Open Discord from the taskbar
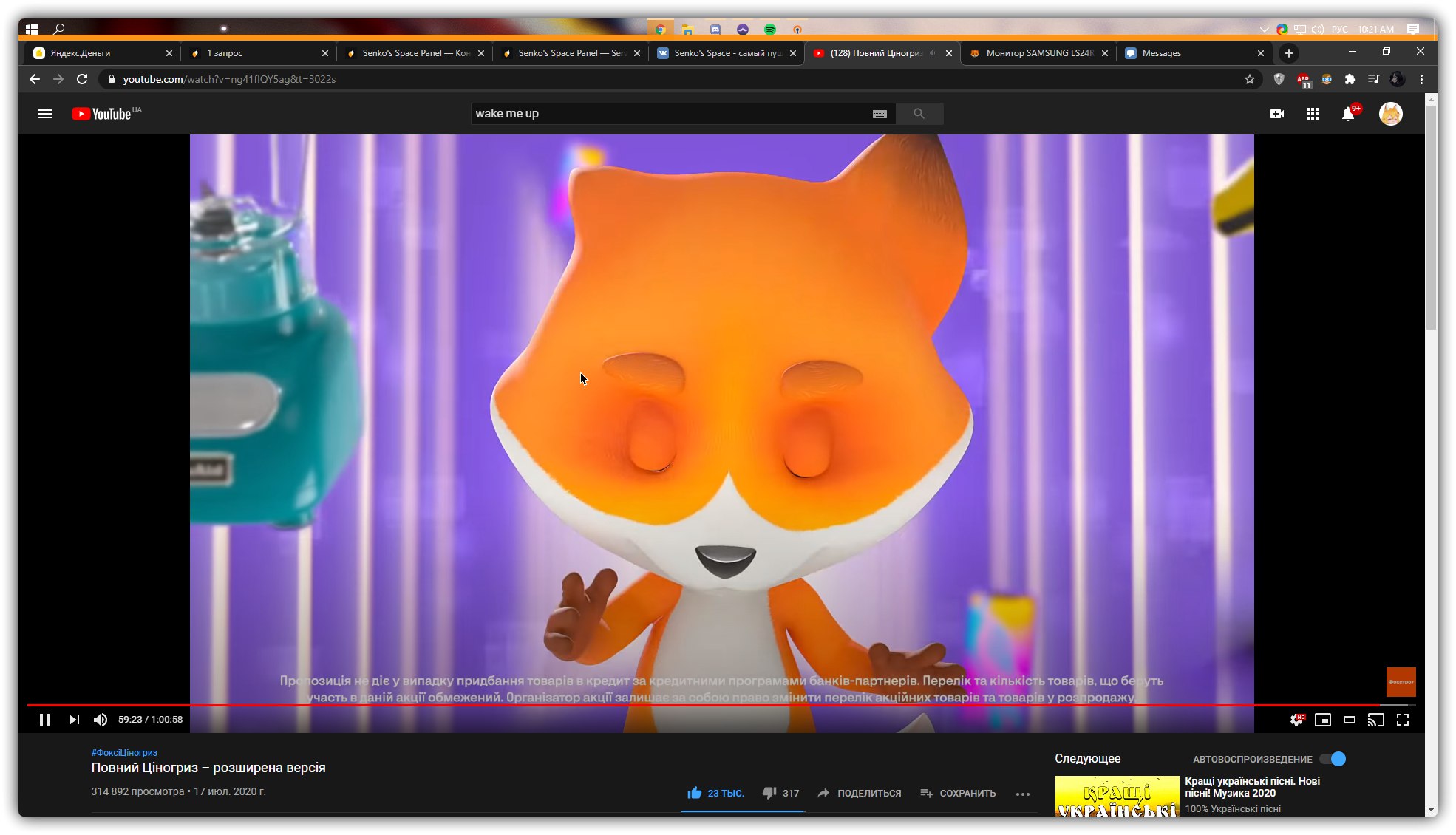The width and height of the screenshot is (1456, 835). 715,30
